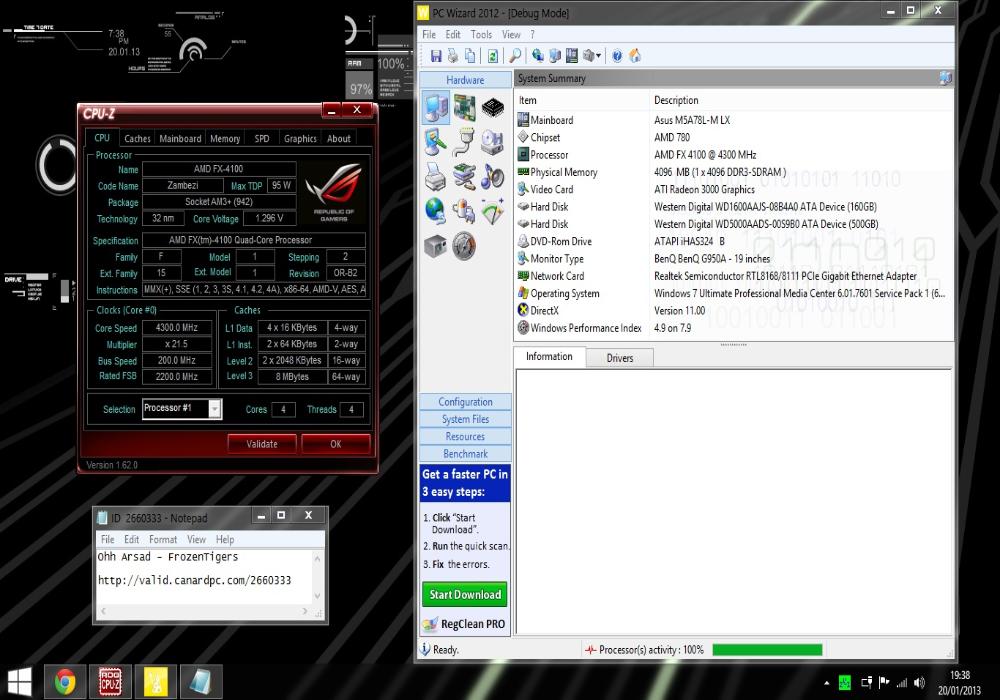The image size is (1000, 700).
Task: Click the Validate button in CPU-Z
Action: pos(262,444)
